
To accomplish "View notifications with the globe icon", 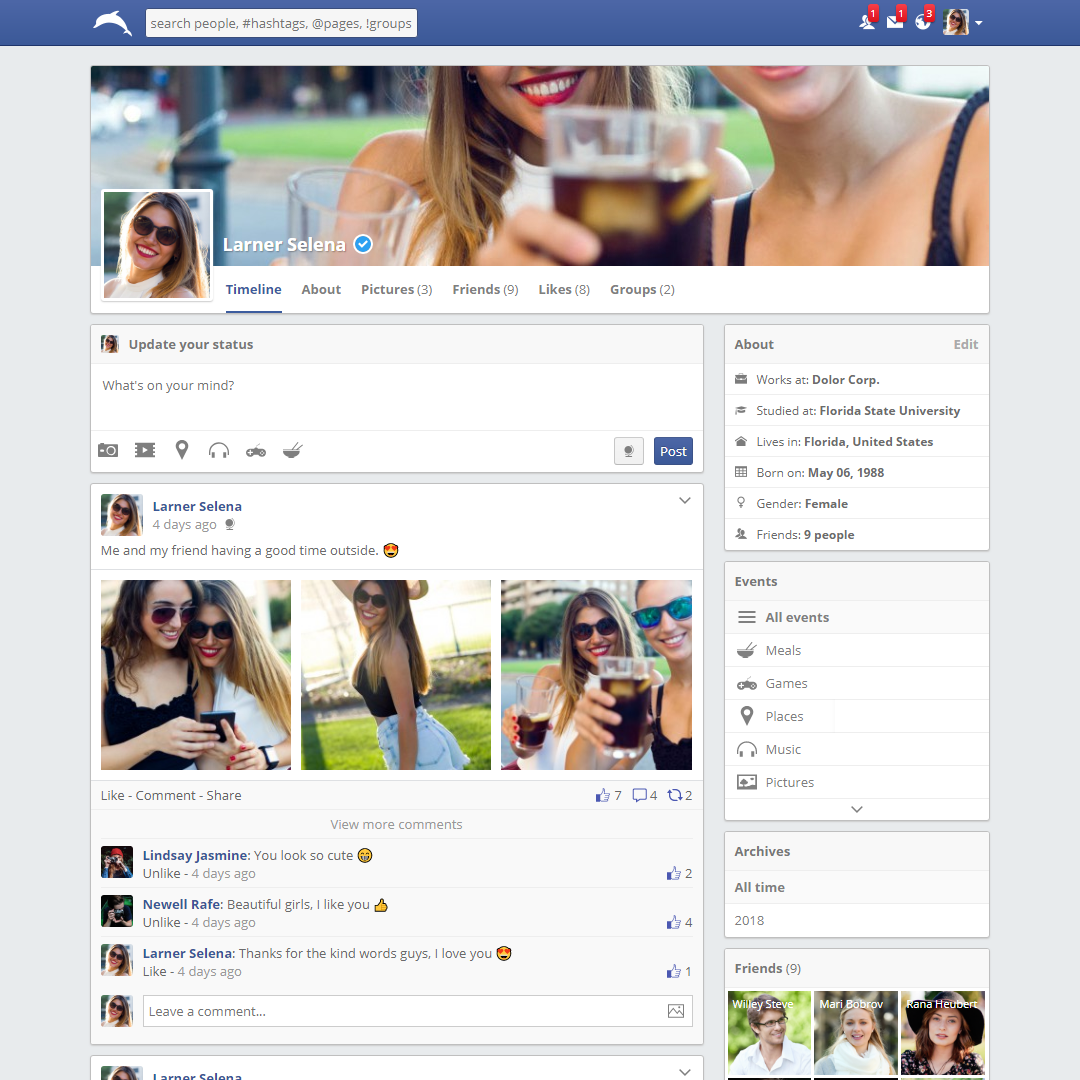I will pos(923,21).
